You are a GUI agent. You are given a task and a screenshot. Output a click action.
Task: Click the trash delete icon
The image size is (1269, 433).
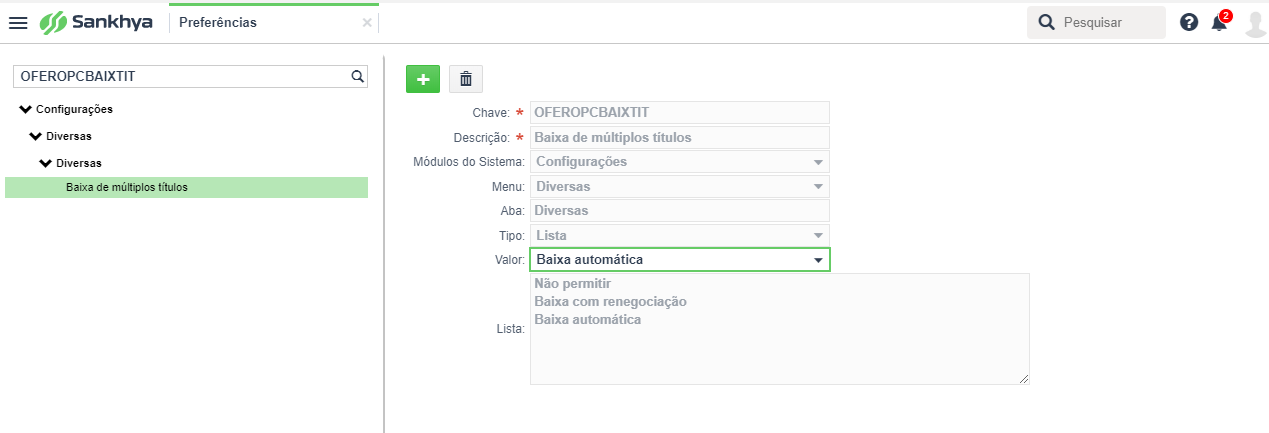pyautogui.click(x=466, y=79)
